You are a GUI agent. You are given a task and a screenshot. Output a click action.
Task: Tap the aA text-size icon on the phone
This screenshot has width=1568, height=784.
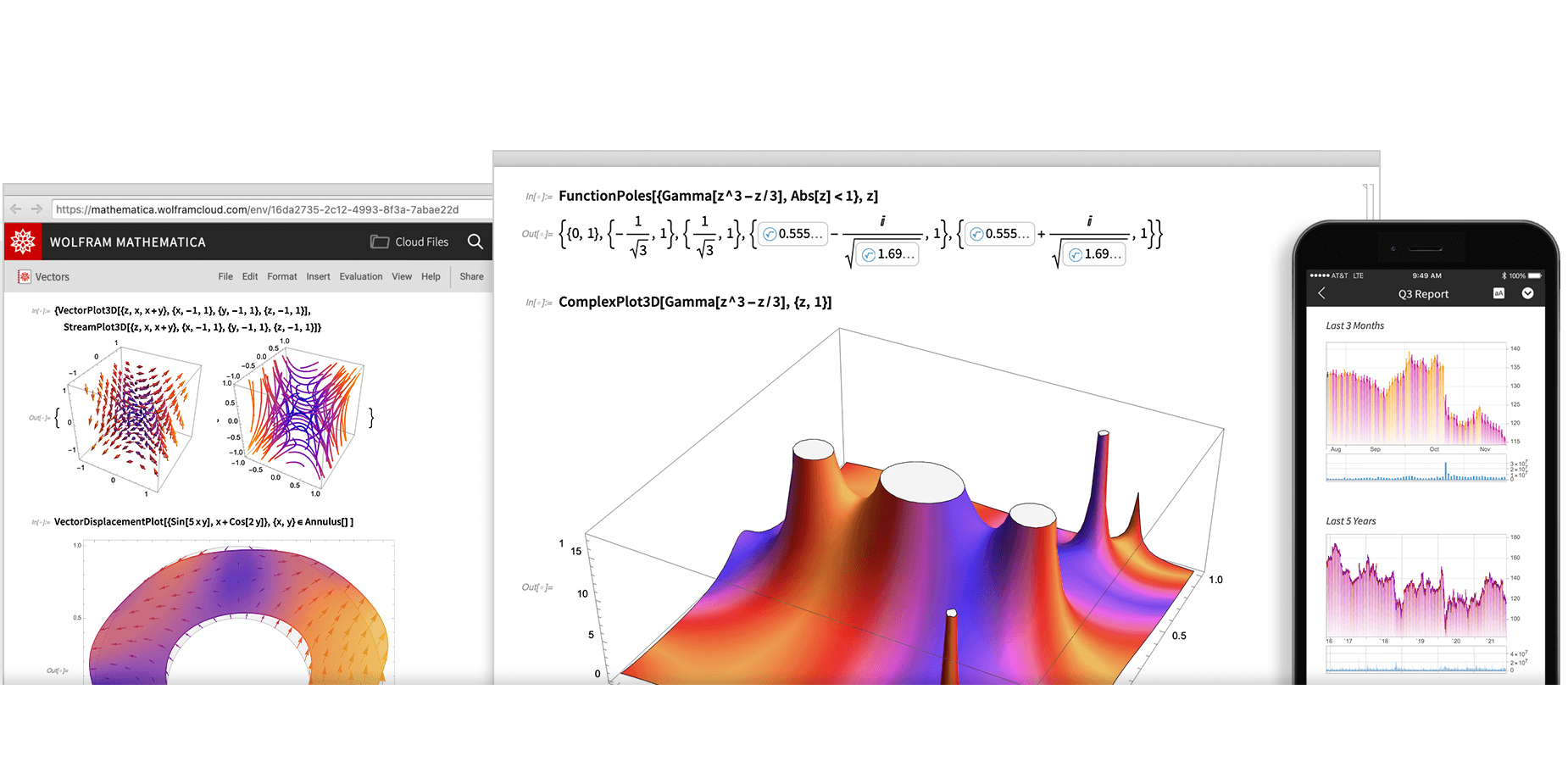pos(1499,293)
